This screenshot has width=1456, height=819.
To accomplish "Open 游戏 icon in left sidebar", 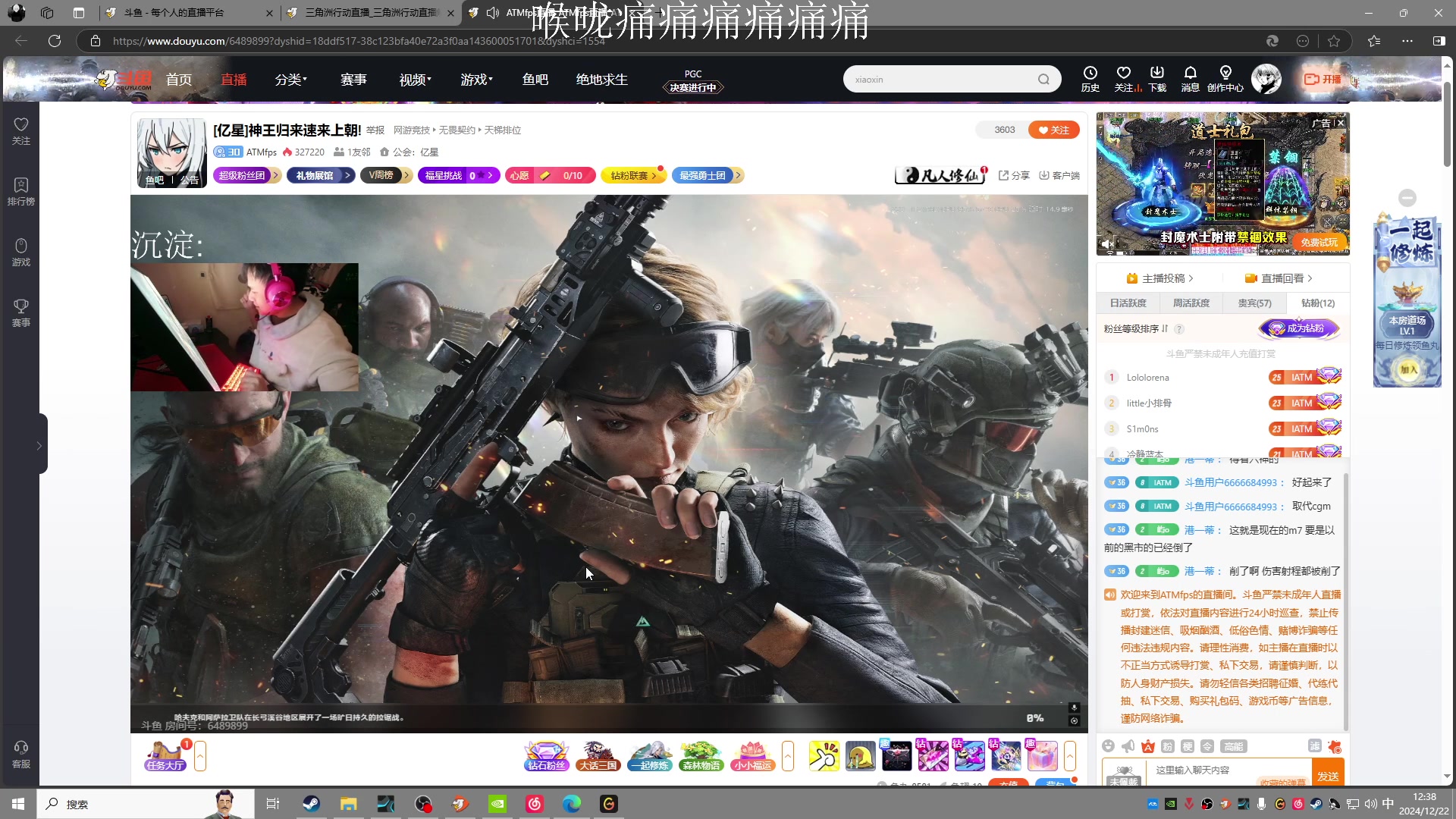I will coord(21,252).
